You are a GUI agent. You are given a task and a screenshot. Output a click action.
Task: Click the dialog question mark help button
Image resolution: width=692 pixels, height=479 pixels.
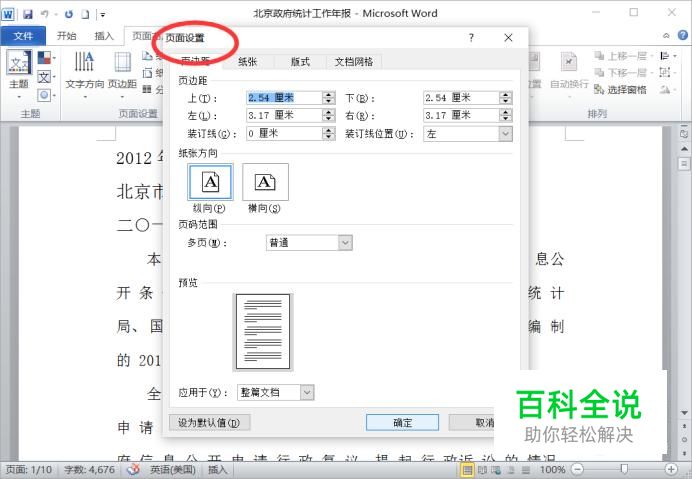point(471,38)
